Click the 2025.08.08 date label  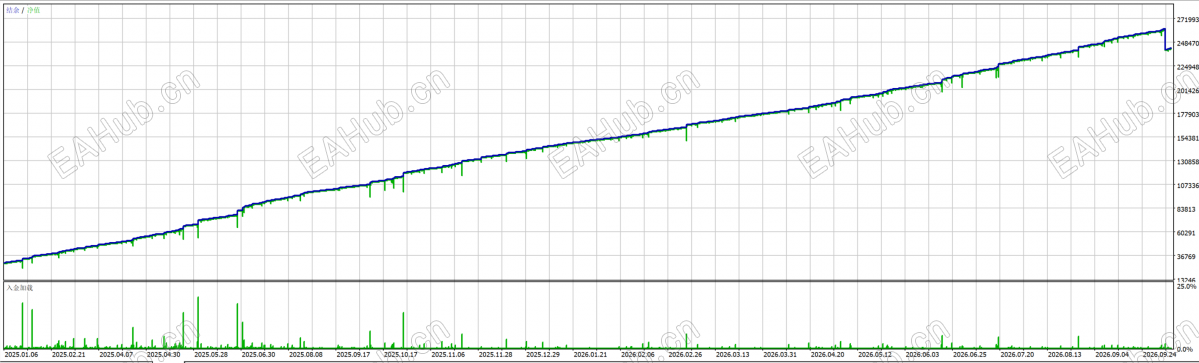307,355
